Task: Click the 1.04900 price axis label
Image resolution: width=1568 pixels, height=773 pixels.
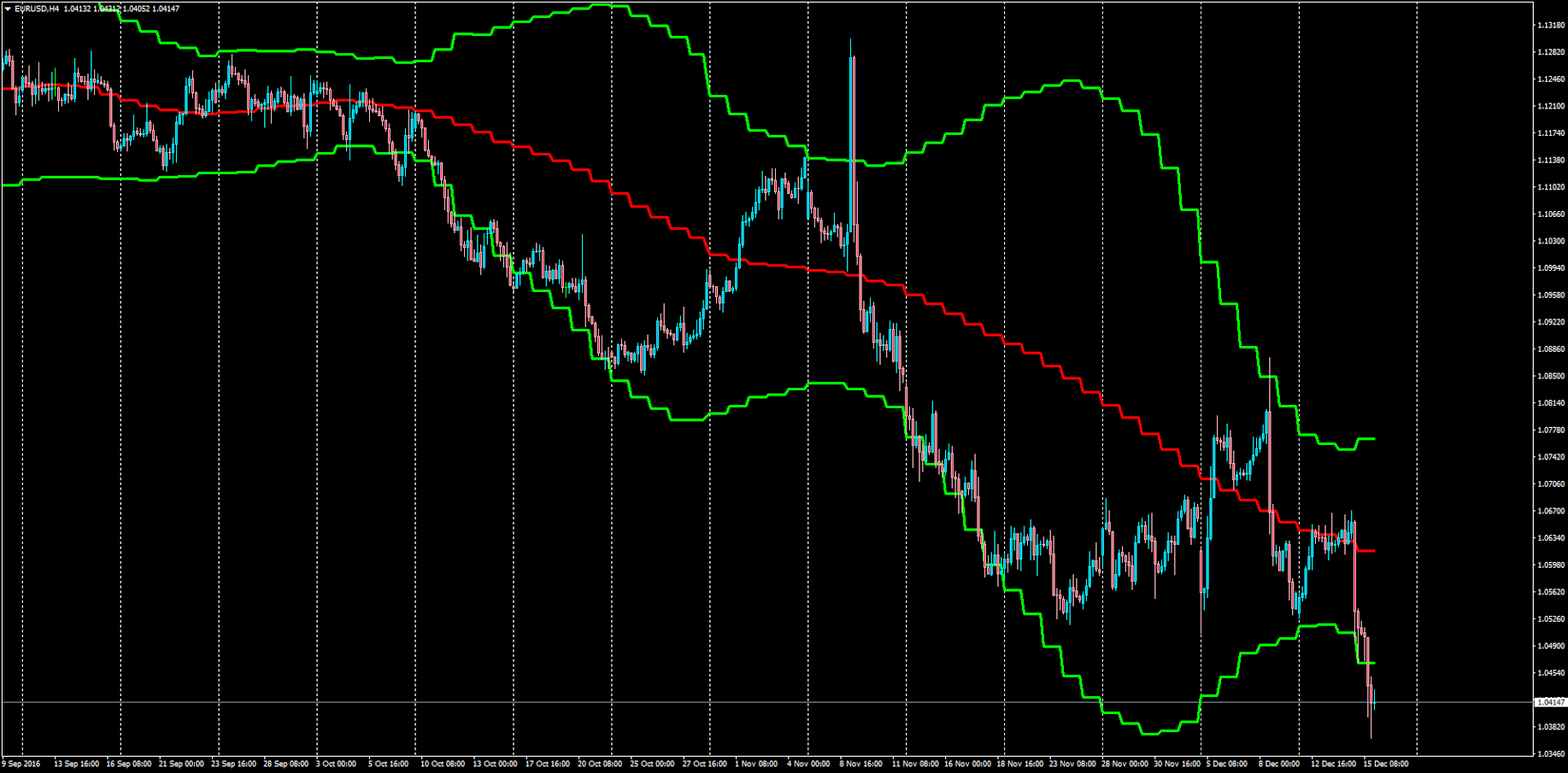Action: 1551,646
